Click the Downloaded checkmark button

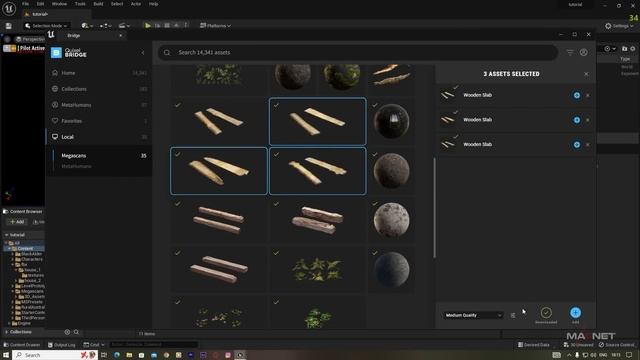point(546,313)
